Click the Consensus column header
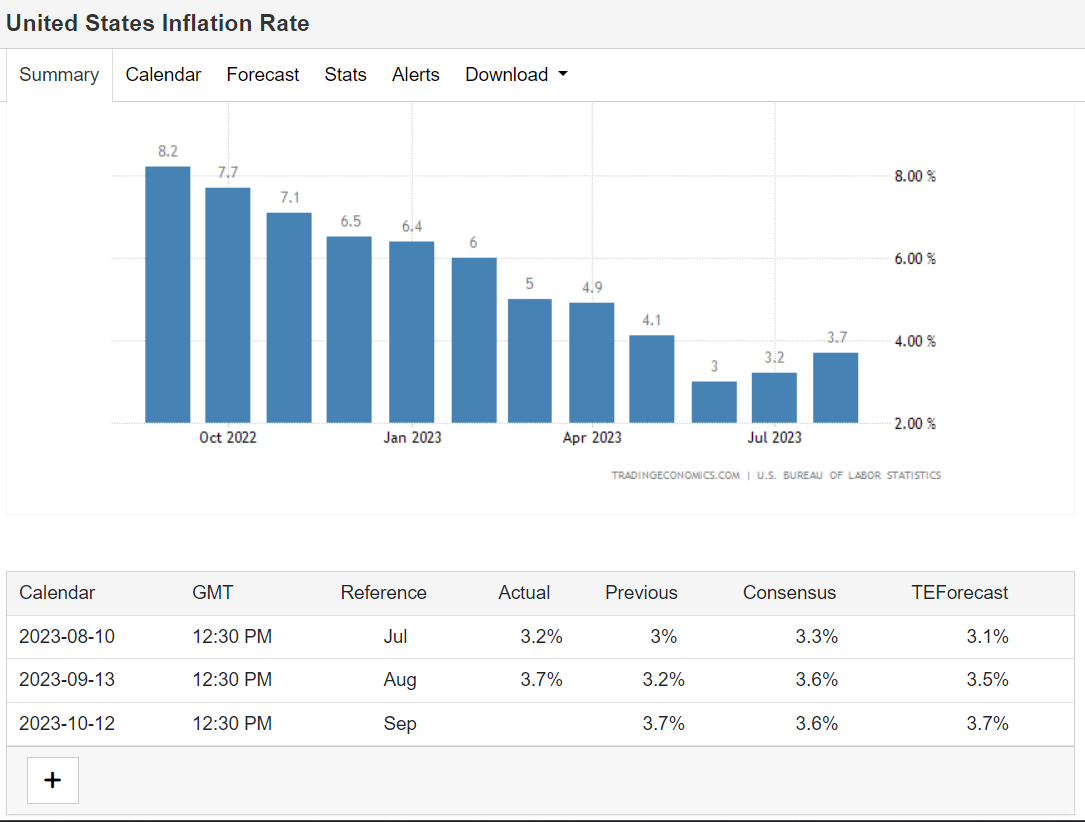 [789, 593]
